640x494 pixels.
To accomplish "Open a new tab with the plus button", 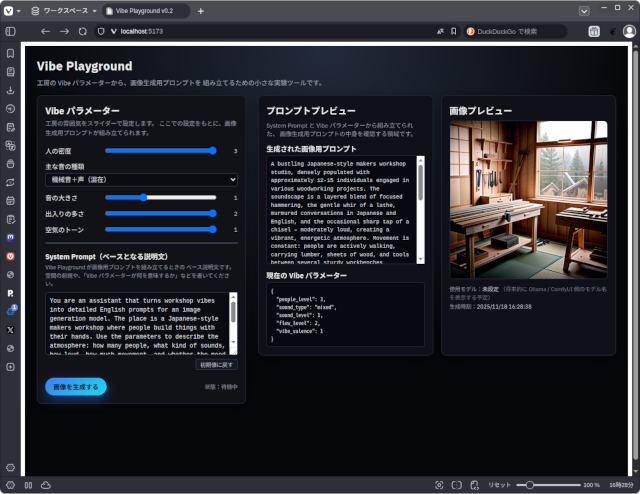I will coord(200,10).
